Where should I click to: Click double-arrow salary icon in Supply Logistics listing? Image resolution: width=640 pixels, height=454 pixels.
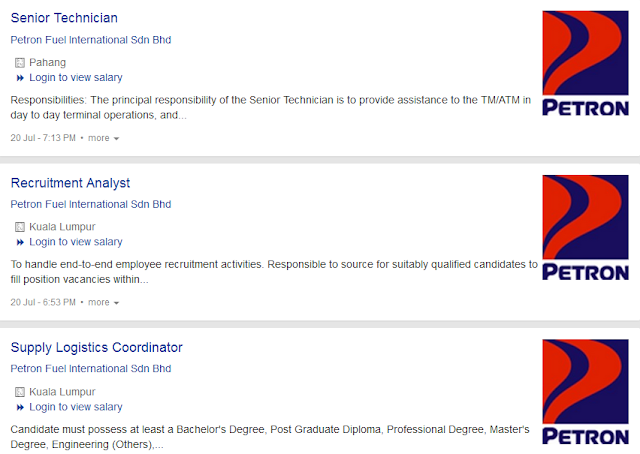[x=20, y=407]
